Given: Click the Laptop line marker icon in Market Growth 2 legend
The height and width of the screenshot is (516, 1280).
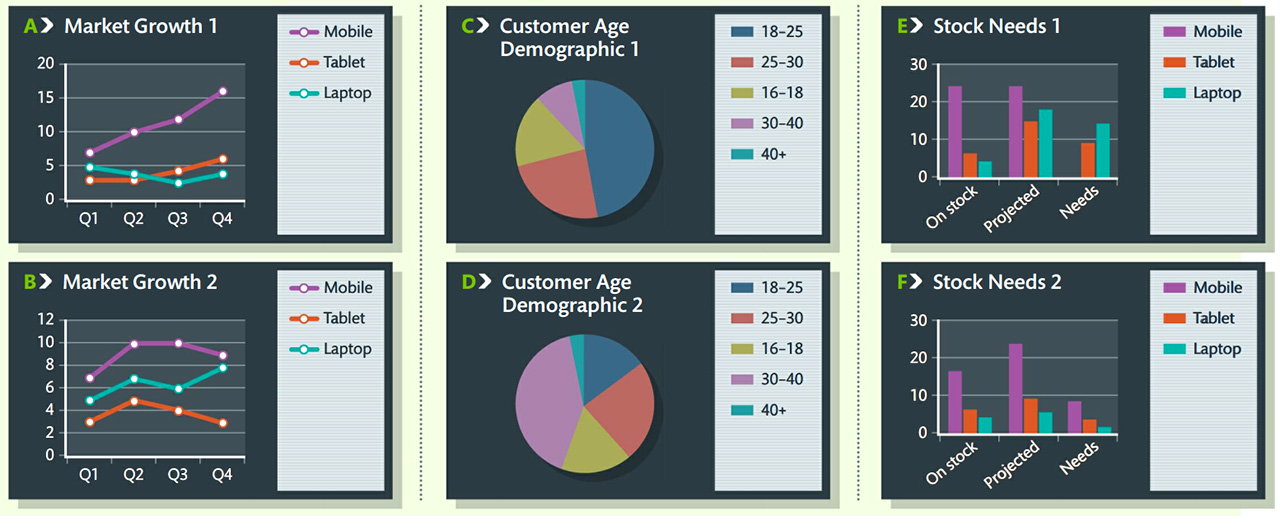Looking at the screenshot, I should pyautogui.click(x=304, y=349).
